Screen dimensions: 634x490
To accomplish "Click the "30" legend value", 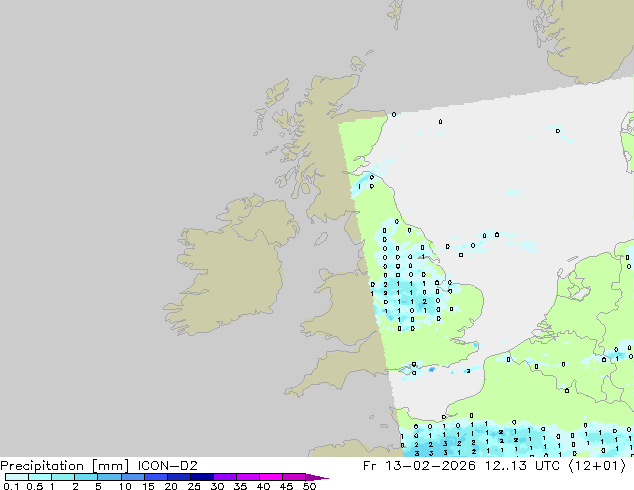I will (217, 486).
